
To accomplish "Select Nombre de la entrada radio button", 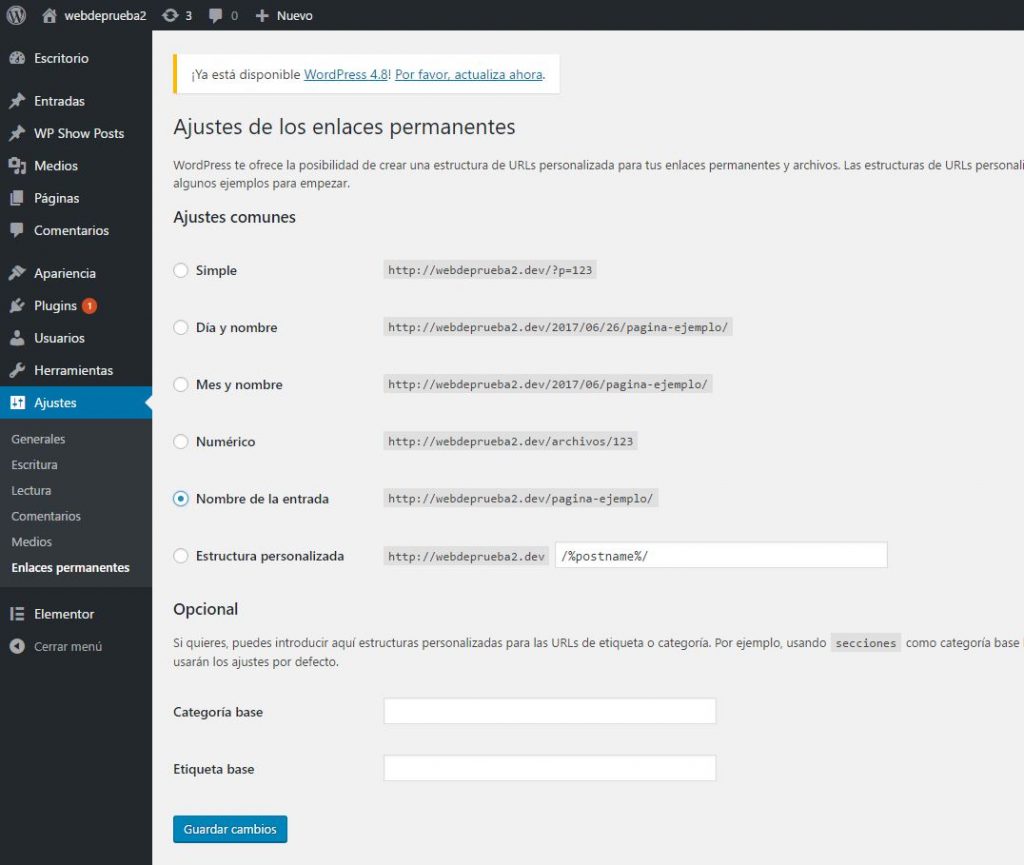I will click(x=181, y=499).
